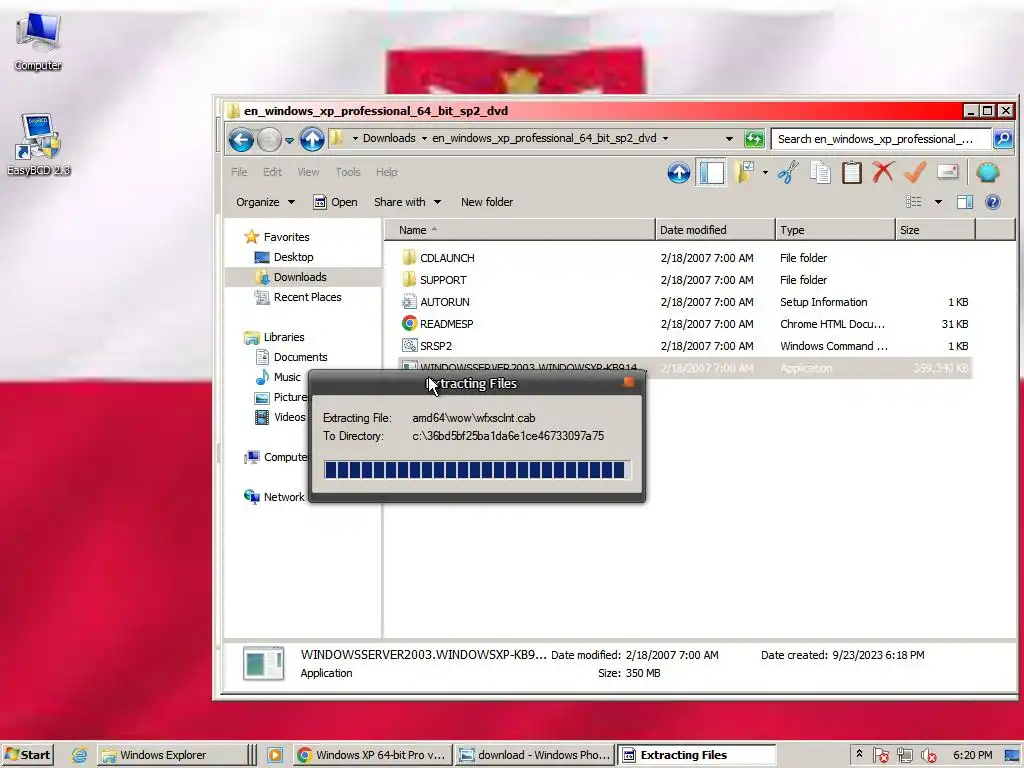Click the folder icon in the address bar

336,138
